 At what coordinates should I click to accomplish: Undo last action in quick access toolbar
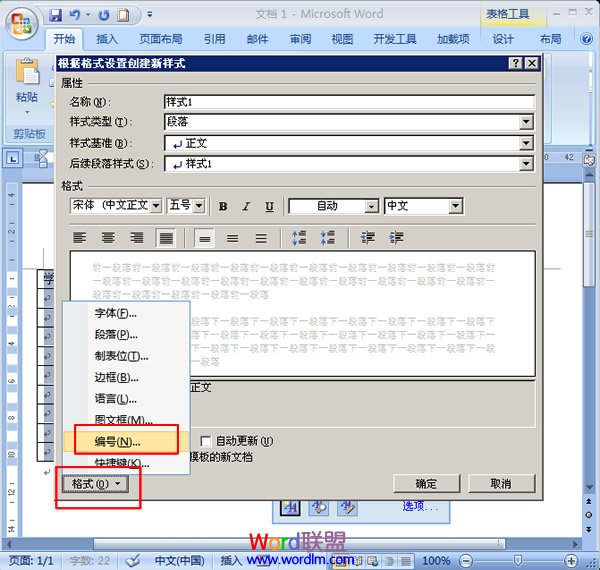click(x=75, y=15)
